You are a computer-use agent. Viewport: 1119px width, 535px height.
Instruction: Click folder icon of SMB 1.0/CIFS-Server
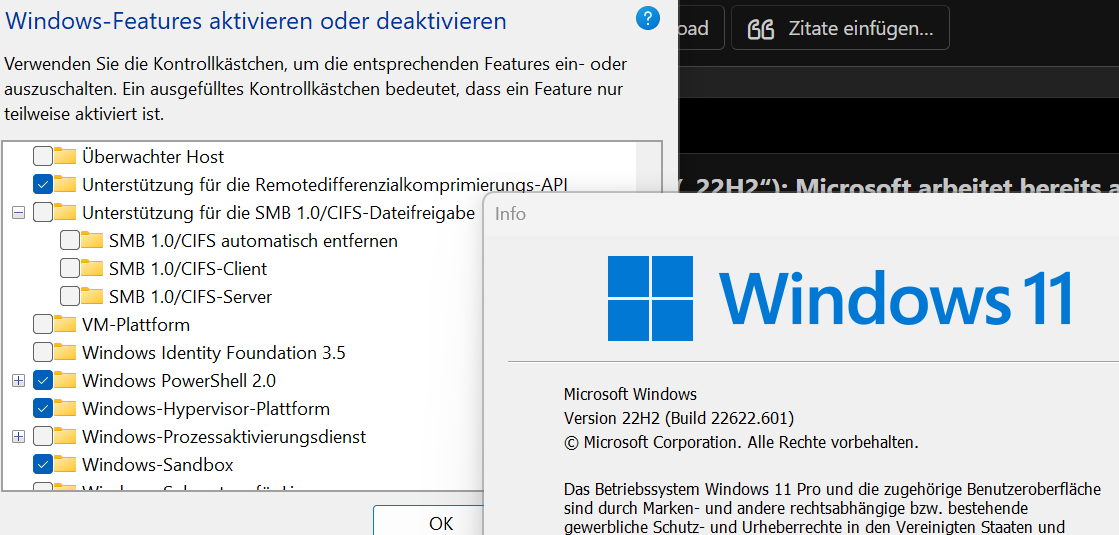[92, 296]
